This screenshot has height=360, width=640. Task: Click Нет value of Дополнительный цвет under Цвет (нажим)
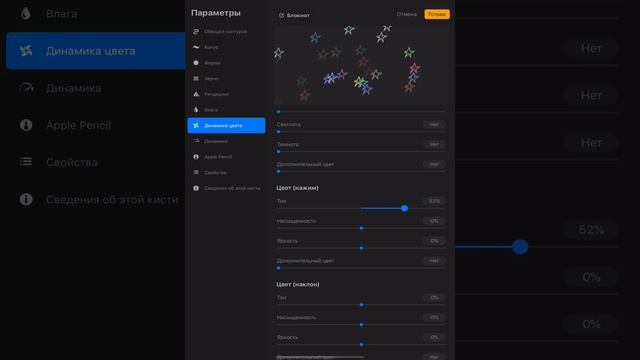pos(434,261)
